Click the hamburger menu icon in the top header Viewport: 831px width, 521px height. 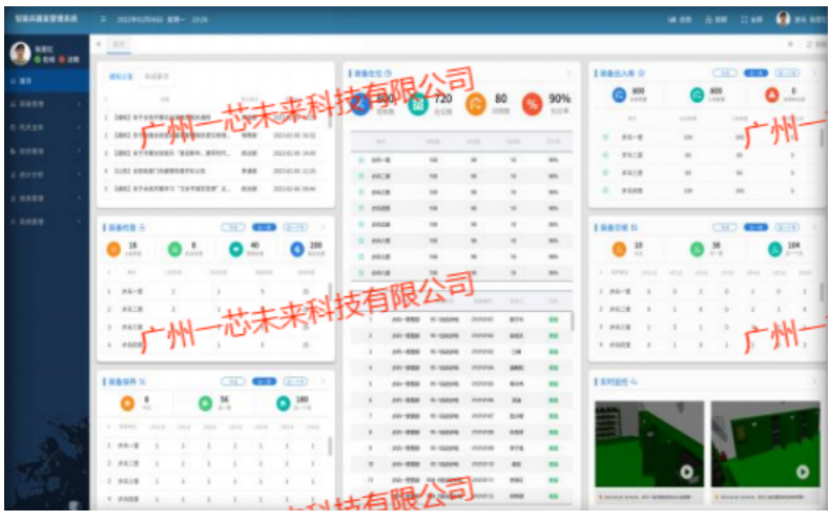pyautogui.click(x=103, y=19)
